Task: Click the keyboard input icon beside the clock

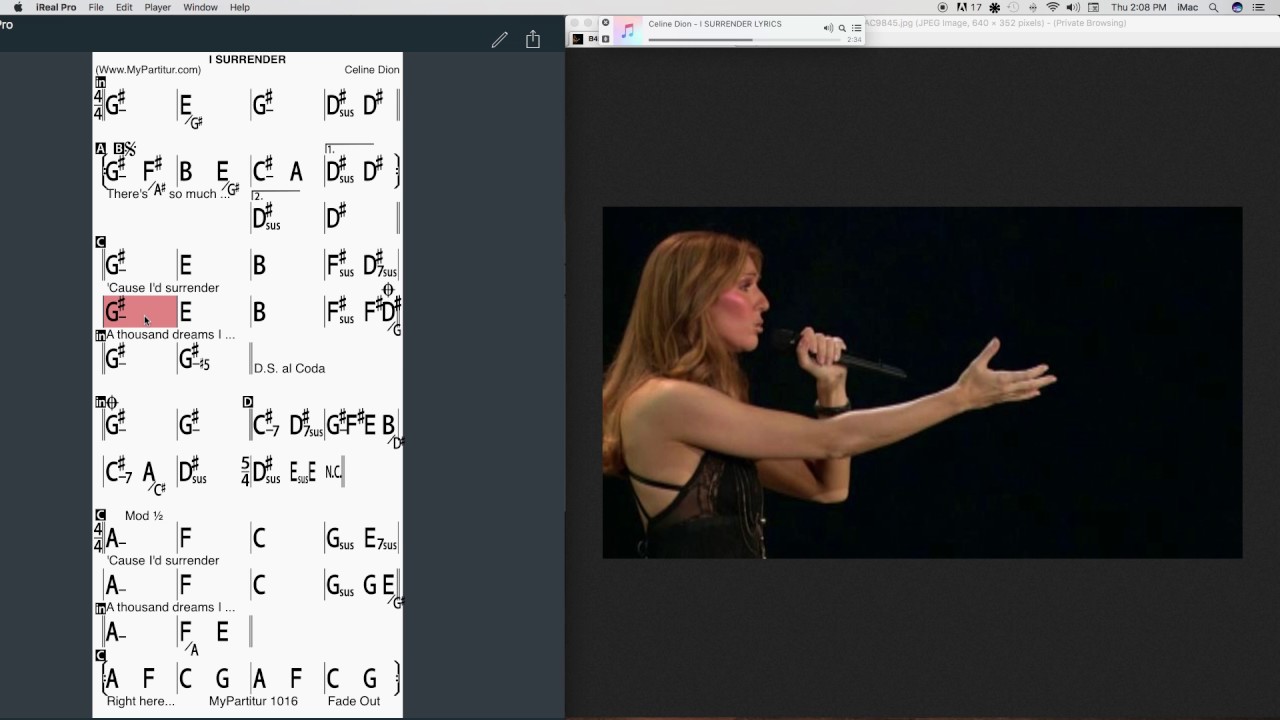Action: tap(1094, 7)
